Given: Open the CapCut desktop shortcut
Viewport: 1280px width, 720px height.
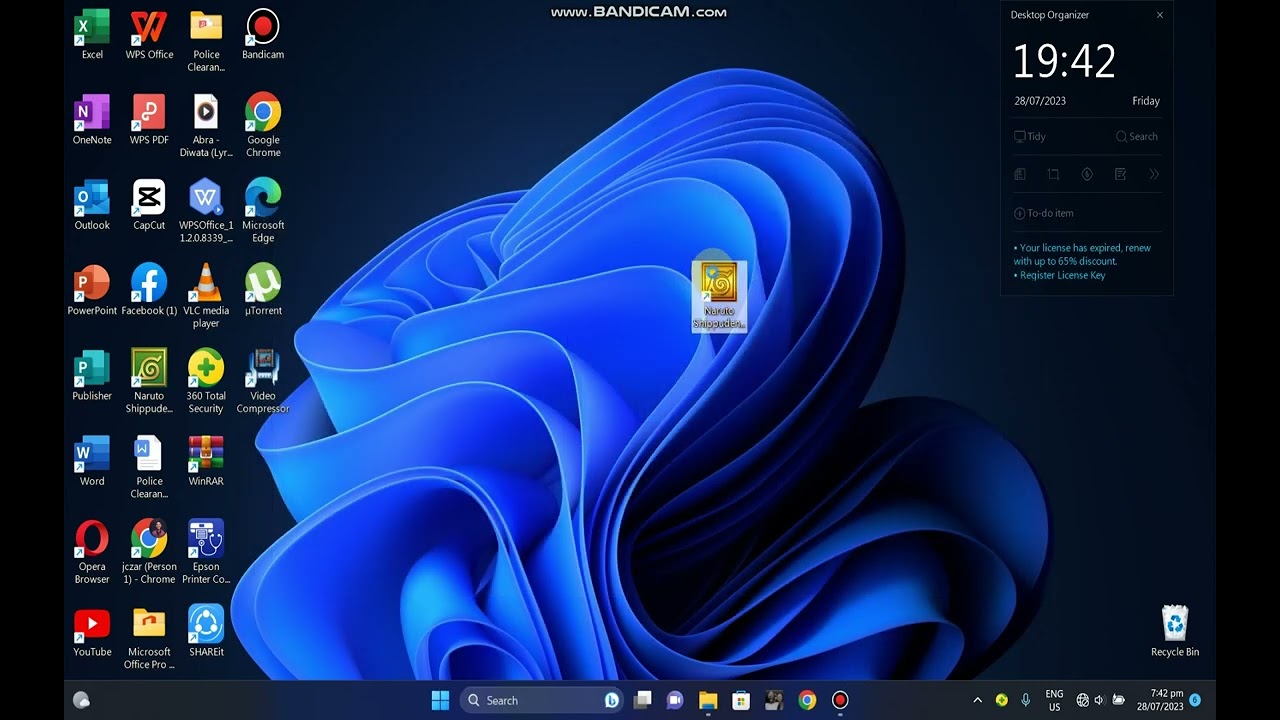Looking at the screenshot, I should pyautogui.click(x=149, y=205).
